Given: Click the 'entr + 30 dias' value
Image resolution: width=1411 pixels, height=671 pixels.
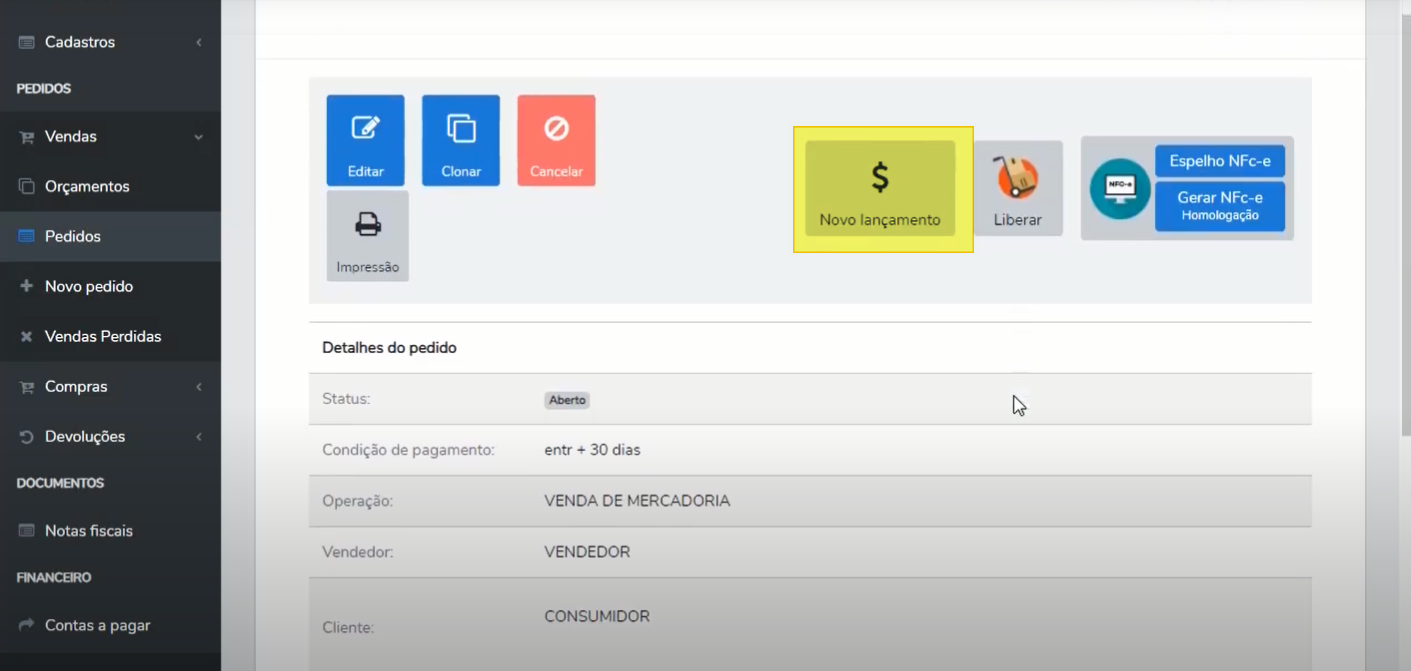Looking at the screenshot, I should tap(592, 450).
